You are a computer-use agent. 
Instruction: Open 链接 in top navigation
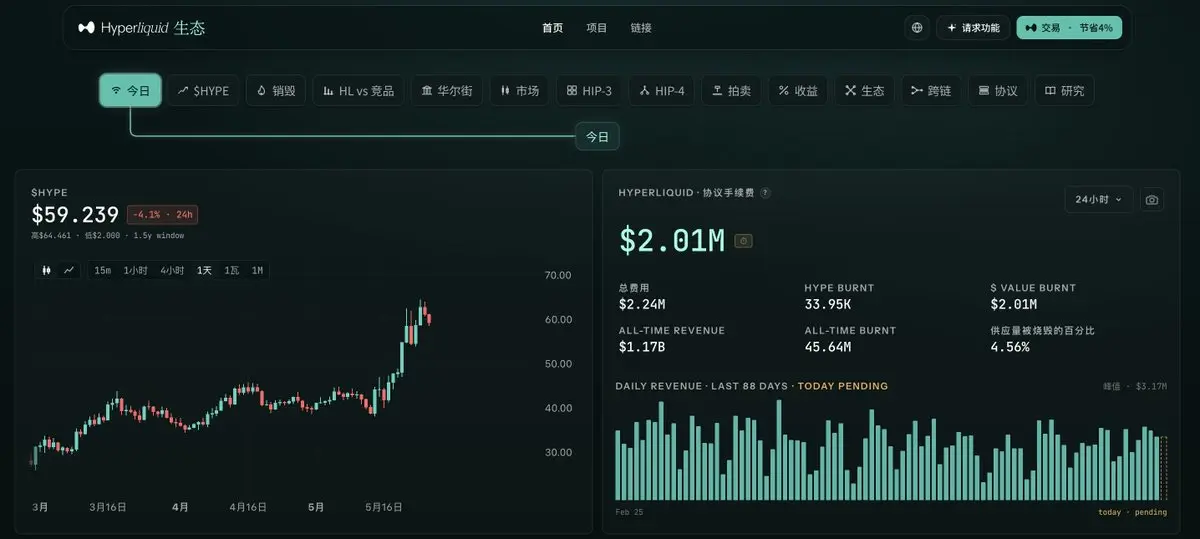click(641, 28)
